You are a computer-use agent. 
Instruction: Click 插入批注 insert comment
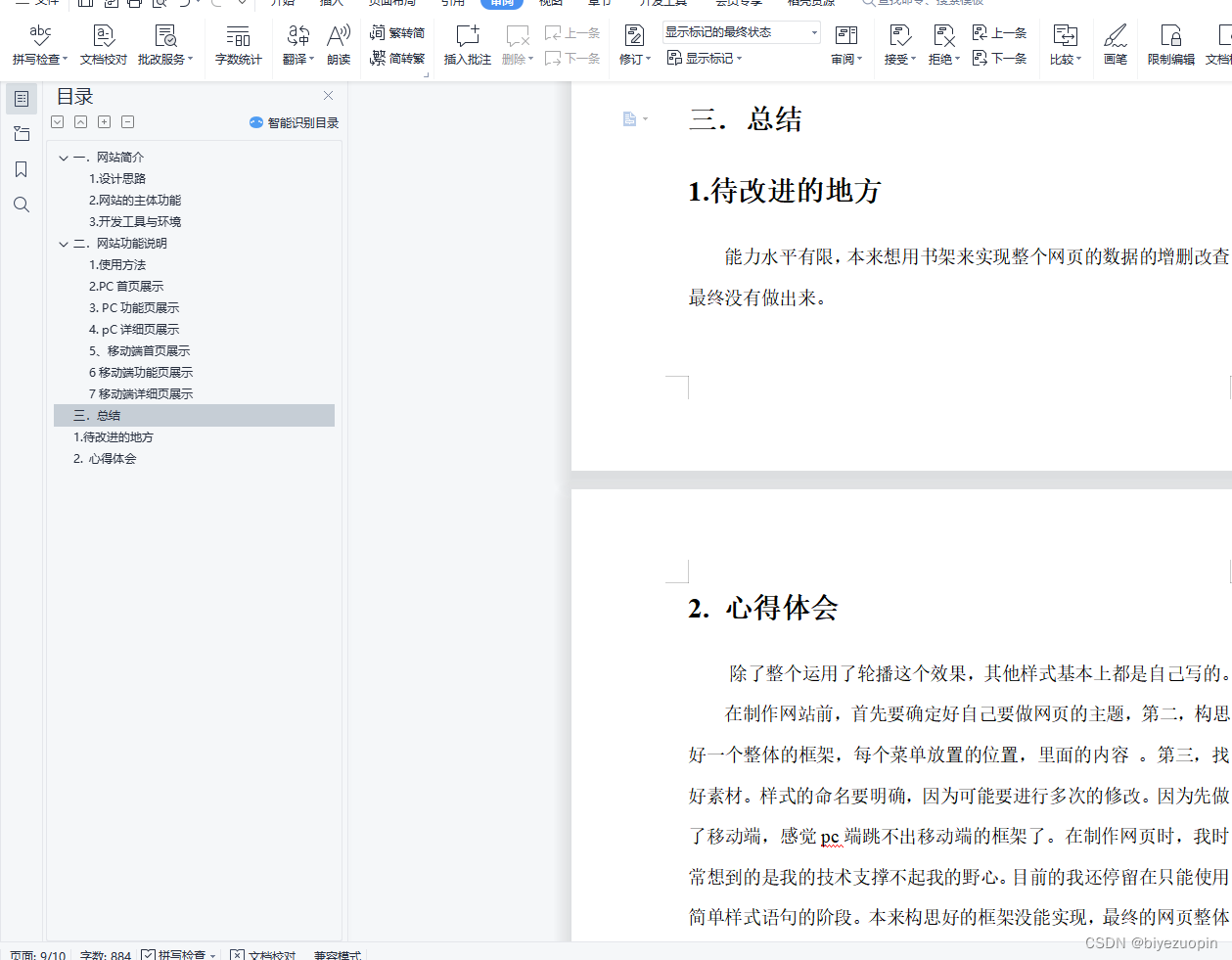(467, 45)
